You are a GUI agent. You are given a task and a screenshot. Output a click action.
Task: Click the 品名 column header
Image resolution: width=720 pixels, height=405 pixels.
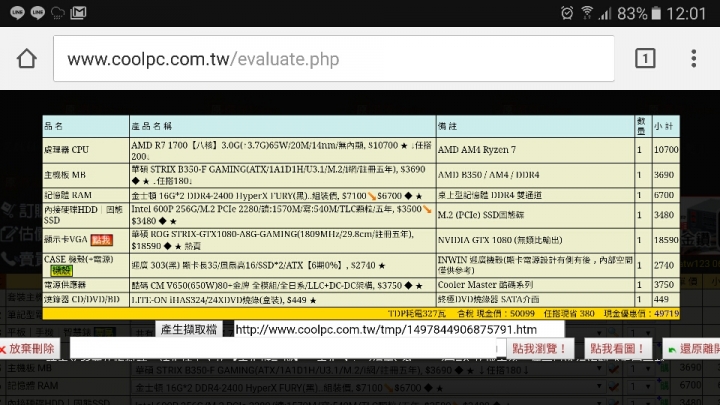click(86, 126)
